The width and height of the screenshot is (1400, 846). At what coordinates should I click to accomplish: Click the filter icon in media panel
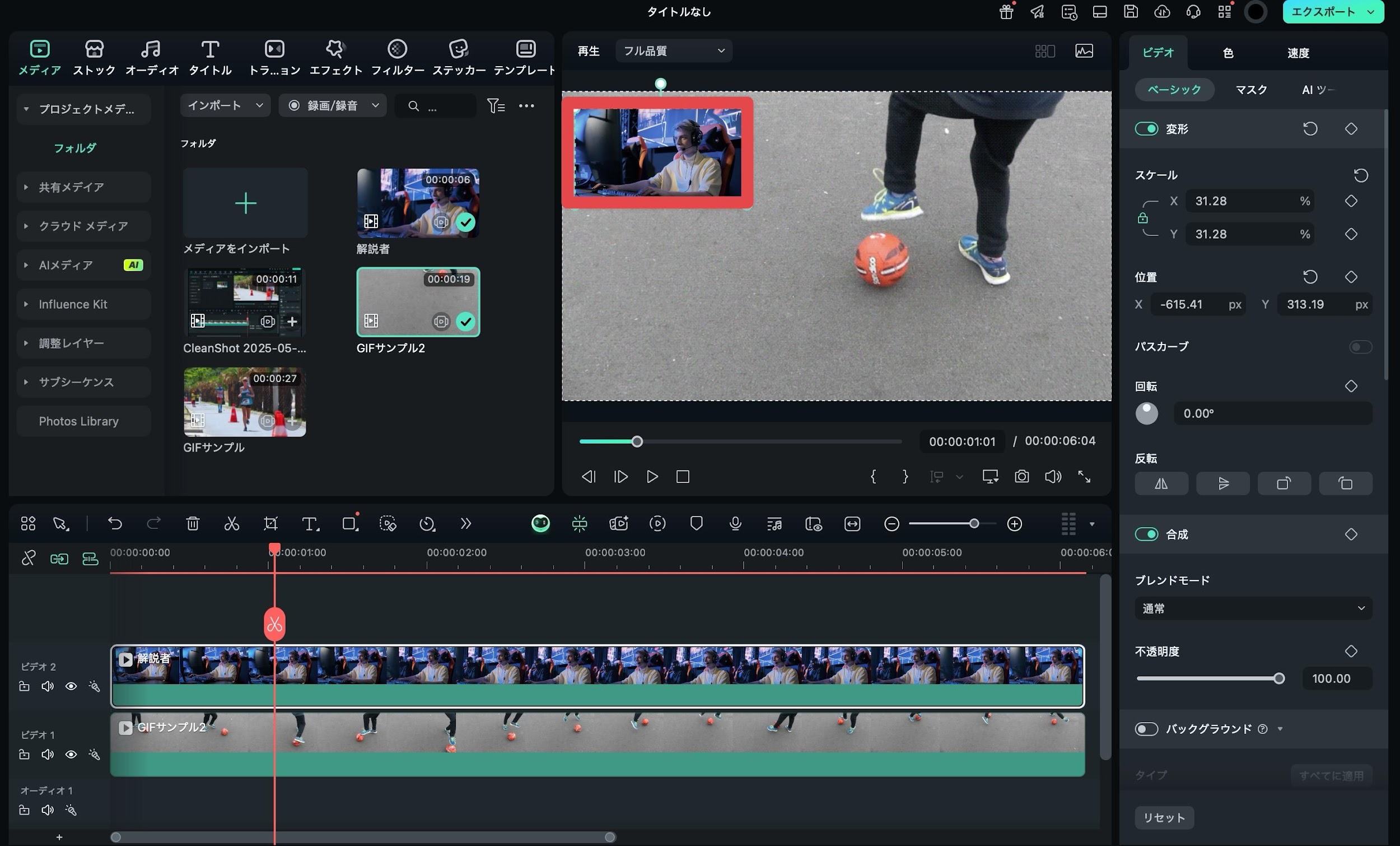[x=496, y=106]
